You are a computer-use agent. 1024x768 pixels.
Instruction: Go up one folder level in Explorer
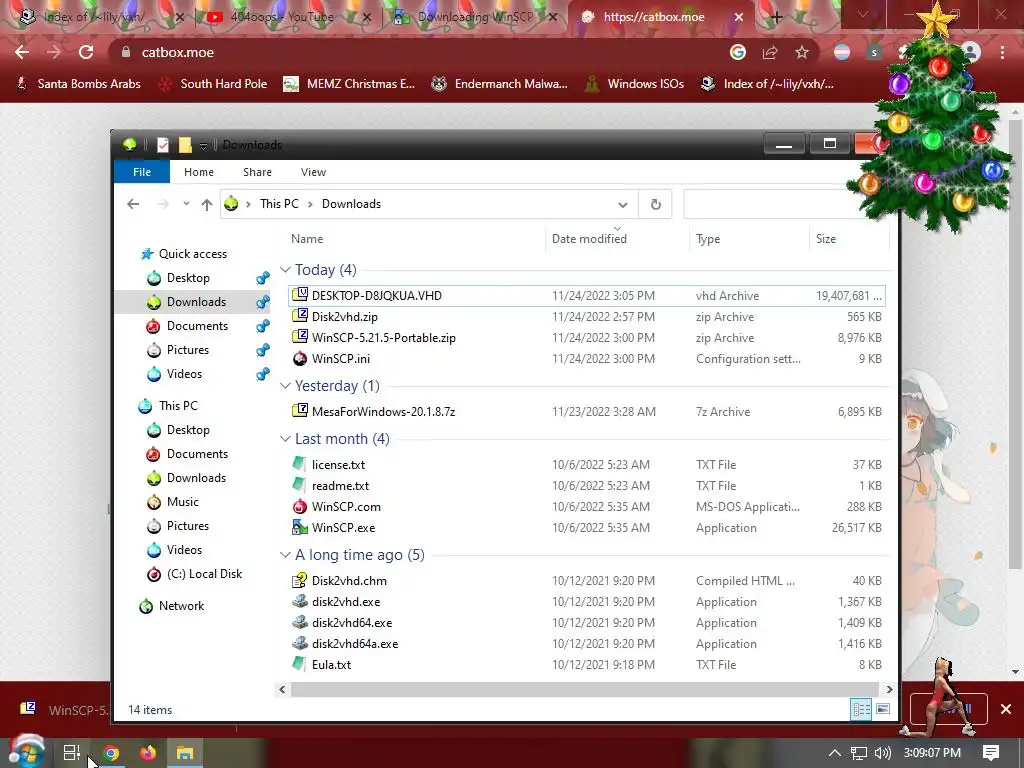point(207,204)
